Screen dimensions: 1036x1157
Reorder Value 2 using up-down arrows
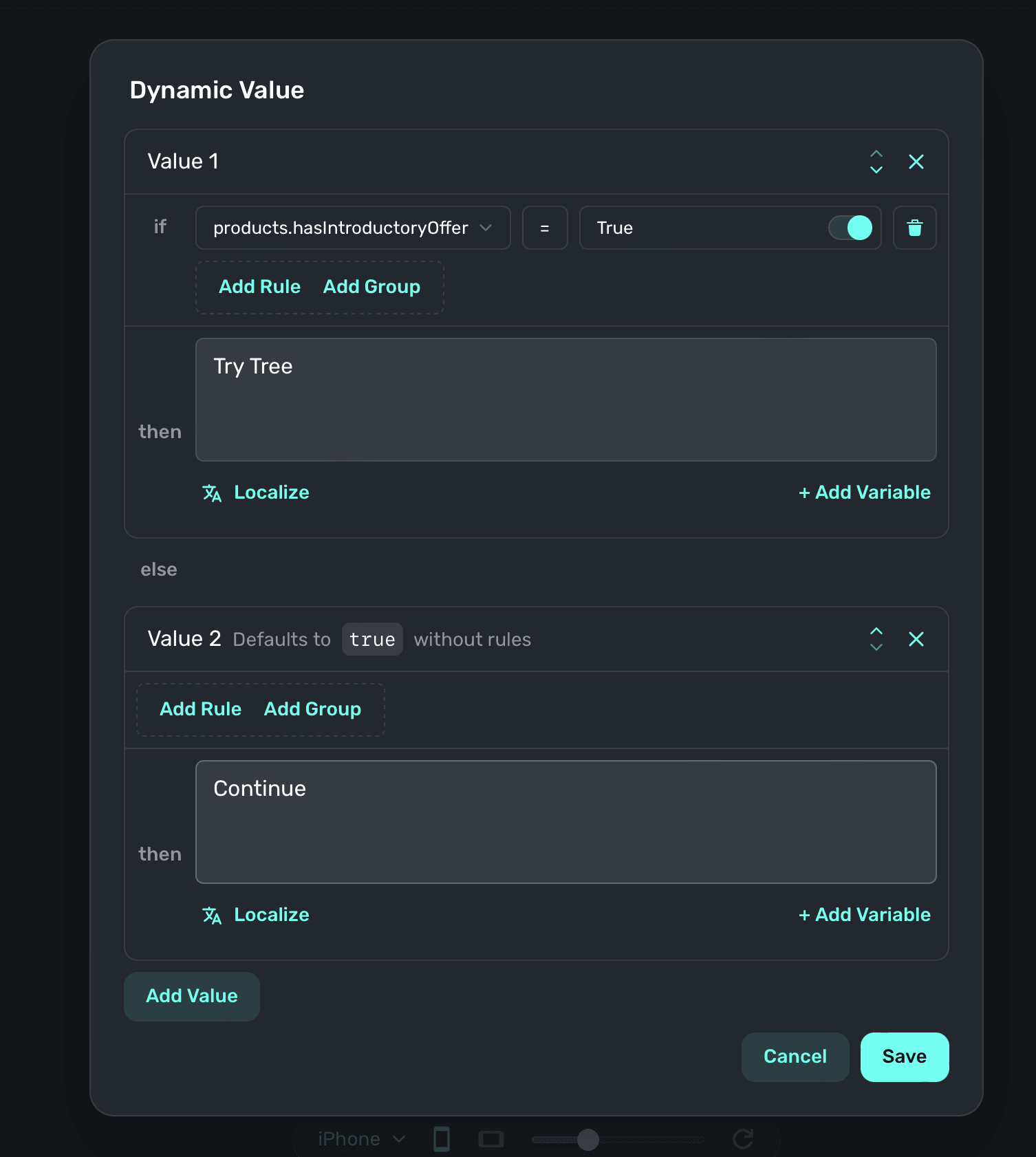click(x=876, y=639)
